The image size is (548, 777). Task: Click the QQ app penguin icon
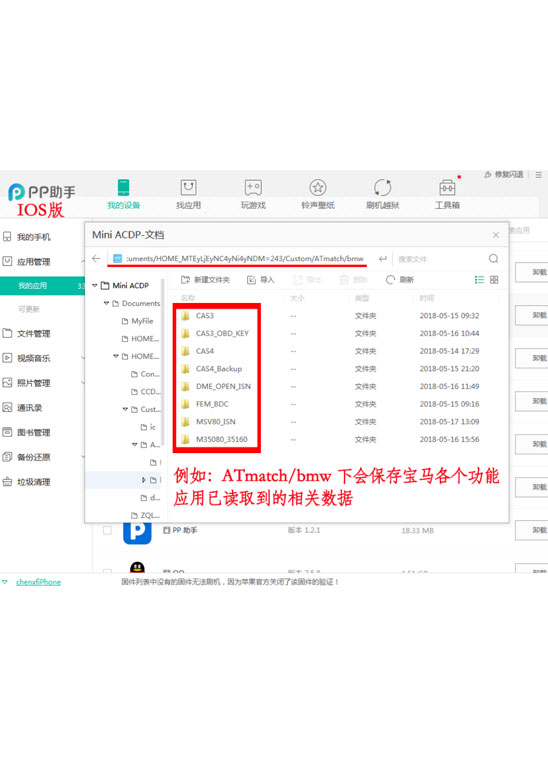[137, 568]
